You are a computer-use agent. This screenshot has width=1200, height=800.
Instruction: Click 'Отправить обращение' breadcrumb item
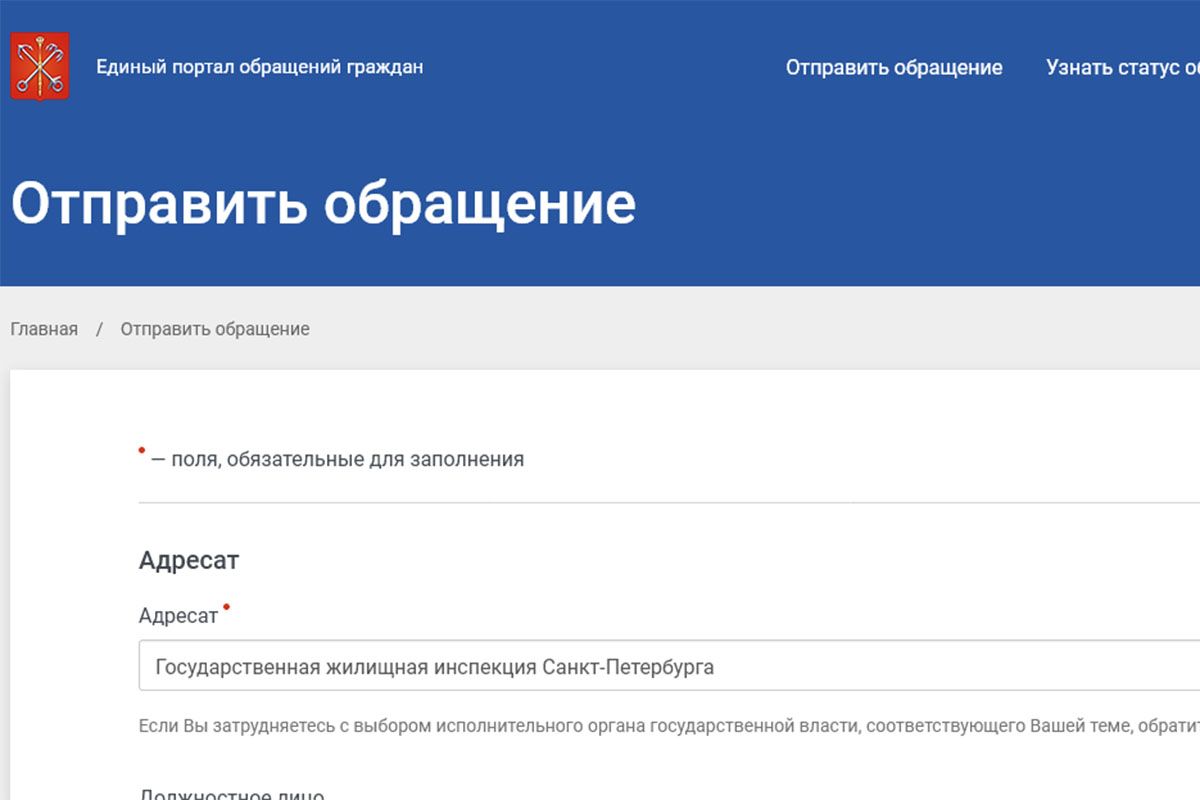(215, 329)
